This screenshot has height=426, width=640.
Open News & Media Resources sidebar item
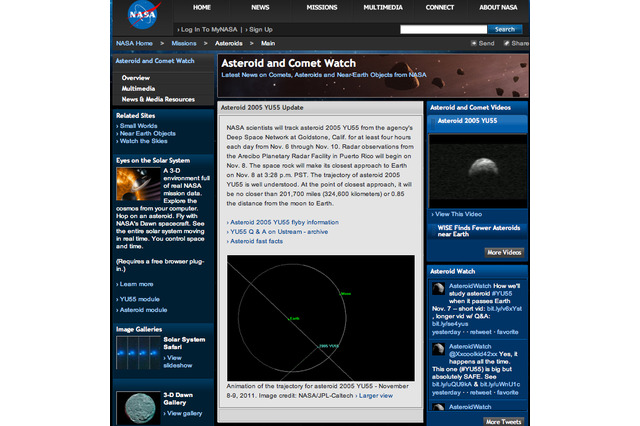coord(158,99)
